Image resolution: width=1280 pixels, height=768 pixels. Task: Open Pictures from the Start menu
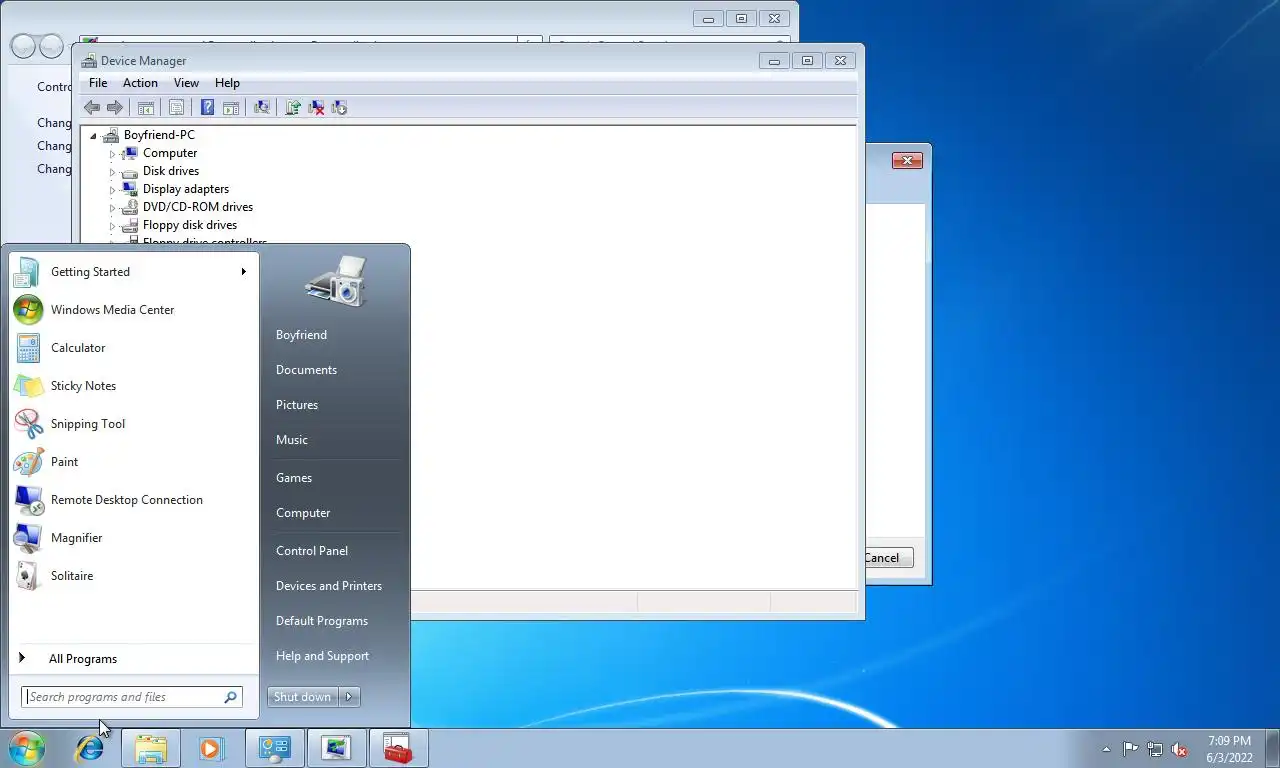point(297,405)
